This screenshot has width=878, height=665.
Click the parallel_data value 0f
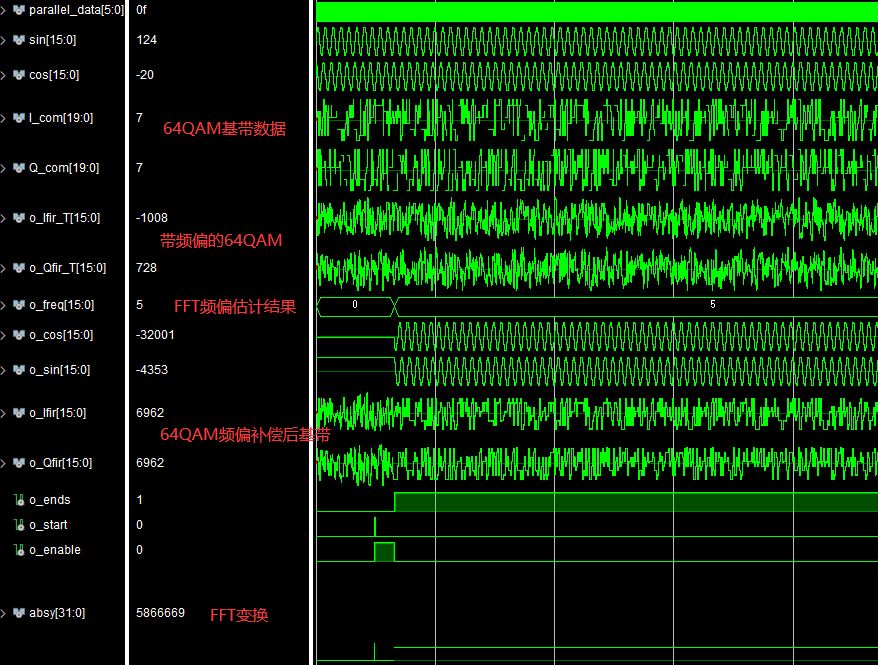tap(141, 10)
